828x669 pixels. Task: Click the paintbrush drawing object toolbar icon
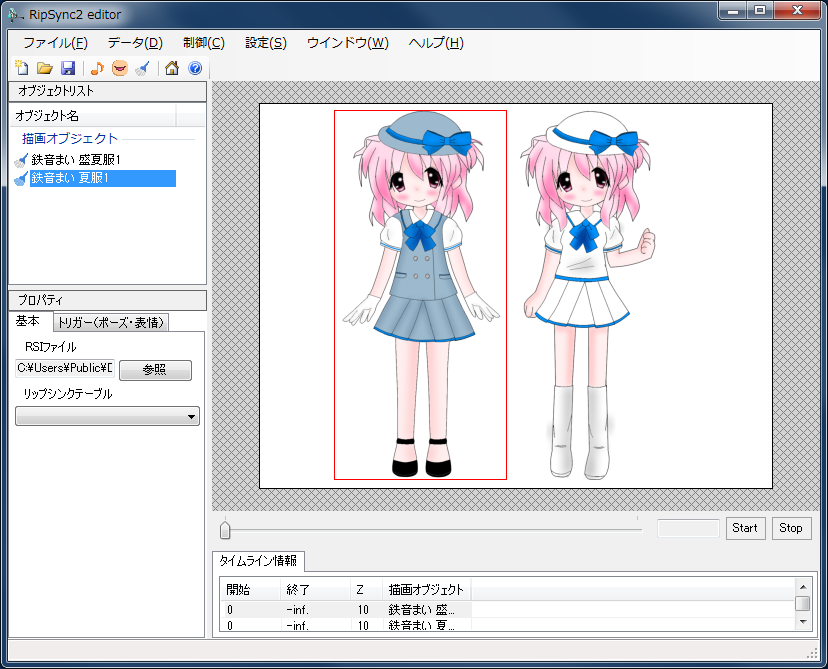[x=143, y=68]
